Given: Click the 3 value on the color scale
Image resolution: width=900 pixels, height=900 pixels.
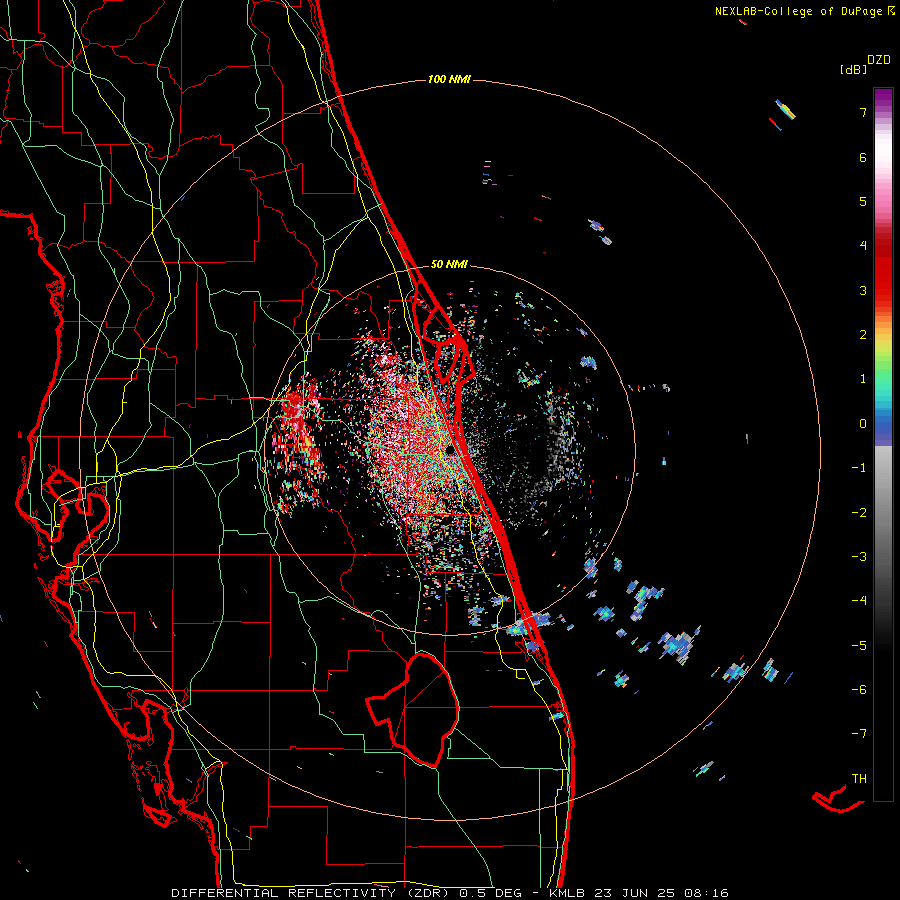Looking at the screenshot, I should point(863,290).
